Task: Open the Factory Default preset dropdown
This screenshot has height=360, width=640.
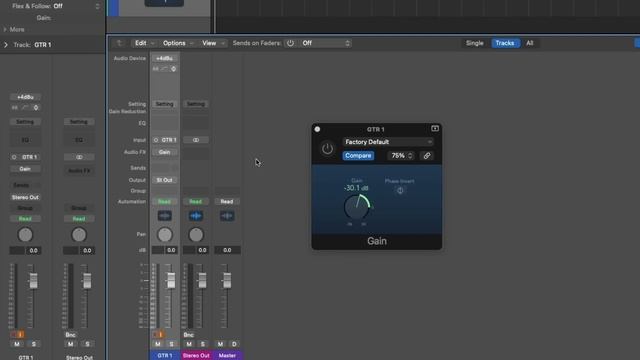Action: pos(388,142)
